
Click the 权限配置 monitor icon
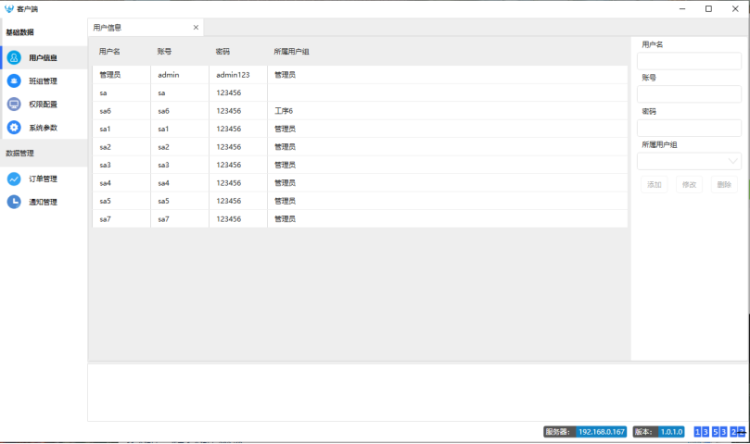[14, 104]
